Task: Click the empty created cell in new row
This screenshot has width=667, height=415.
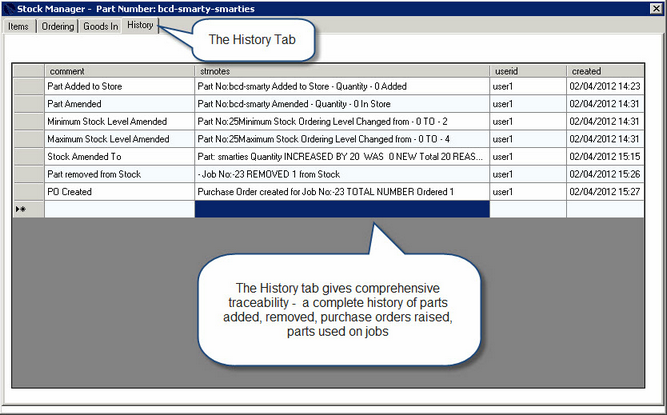Action: pyautogui.click(x=605, y=209)
